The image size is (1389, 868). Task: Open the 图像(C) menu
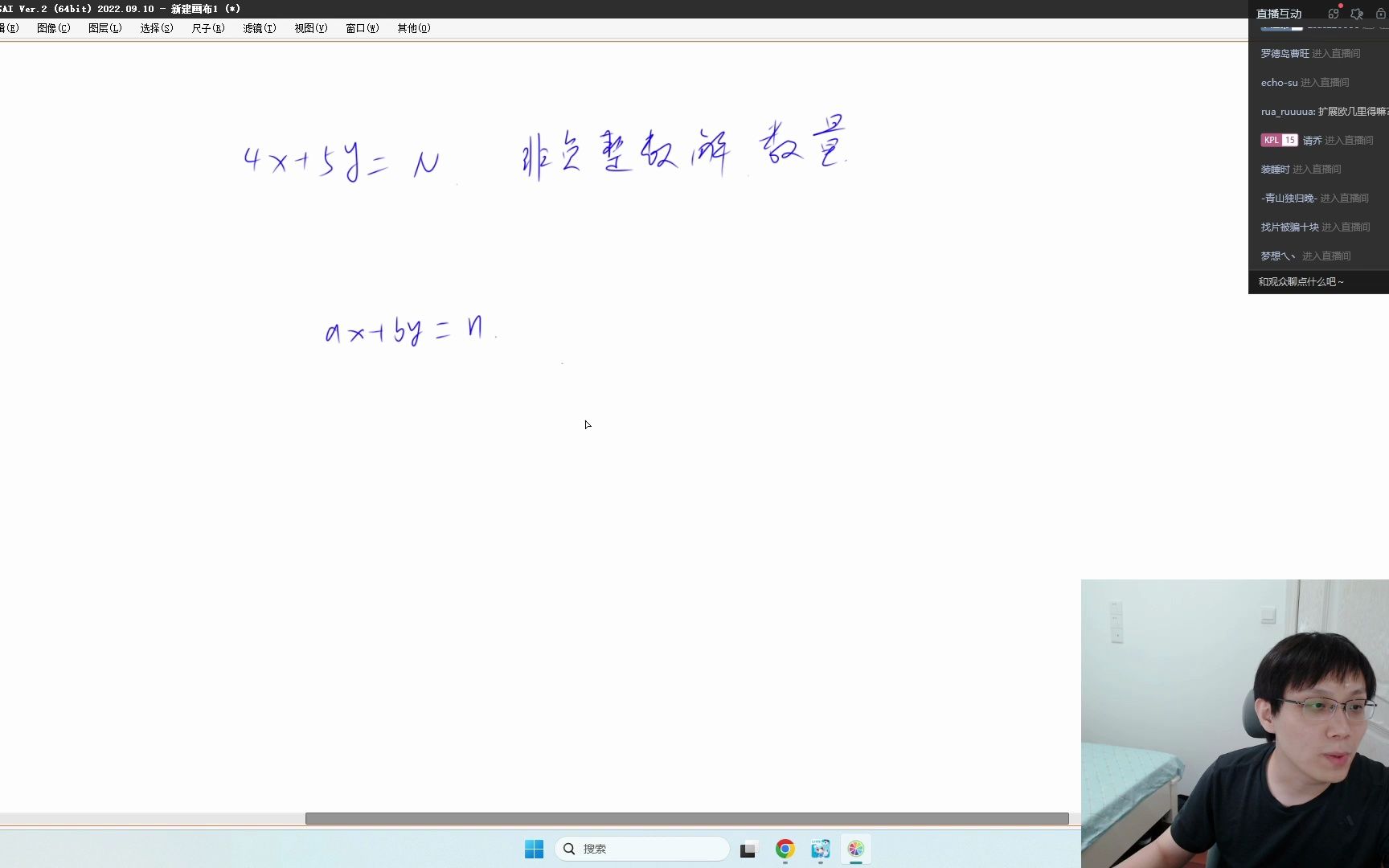tap(53, 28)
